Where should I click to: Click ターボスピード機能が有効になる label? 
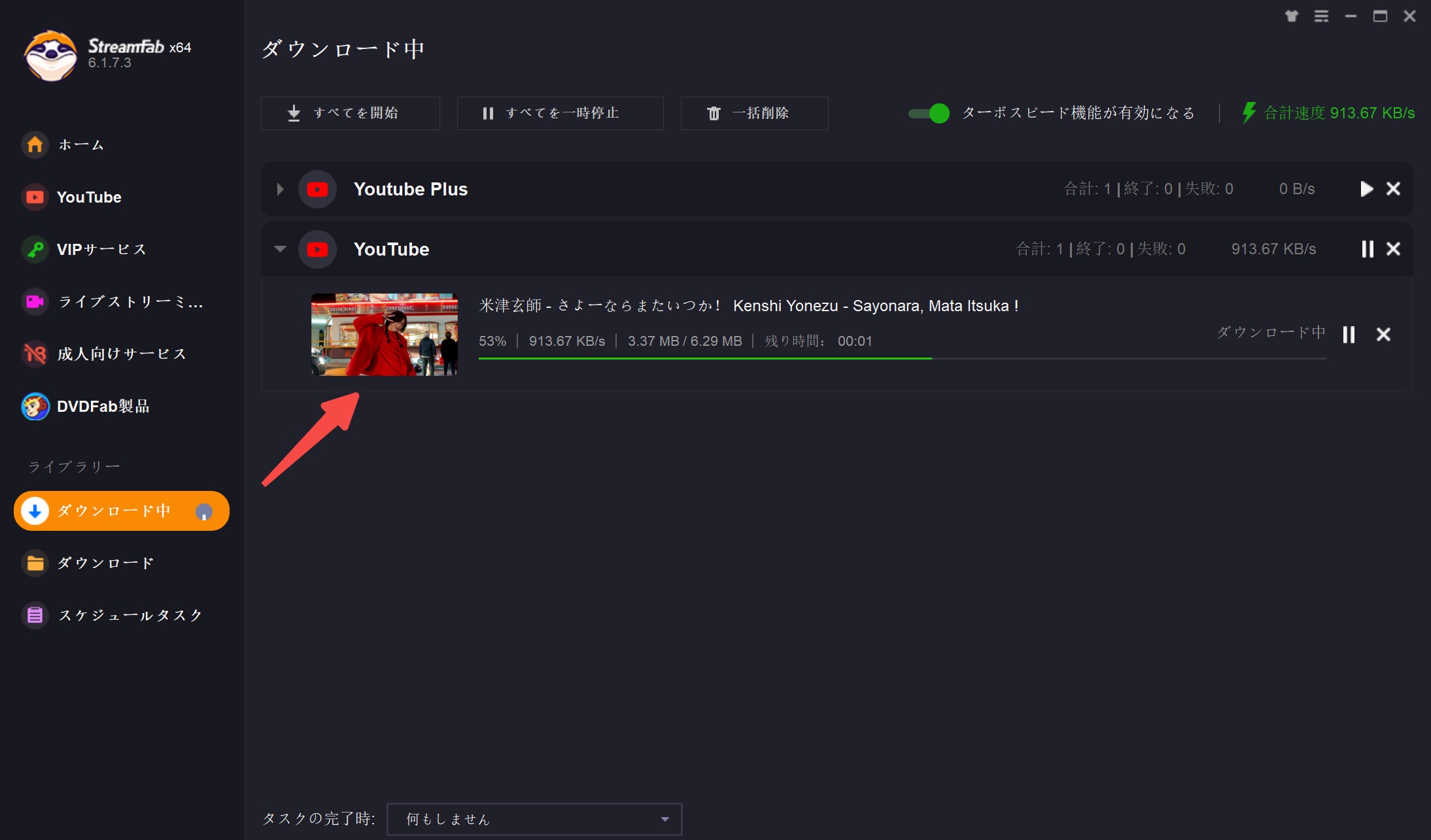1078,112
